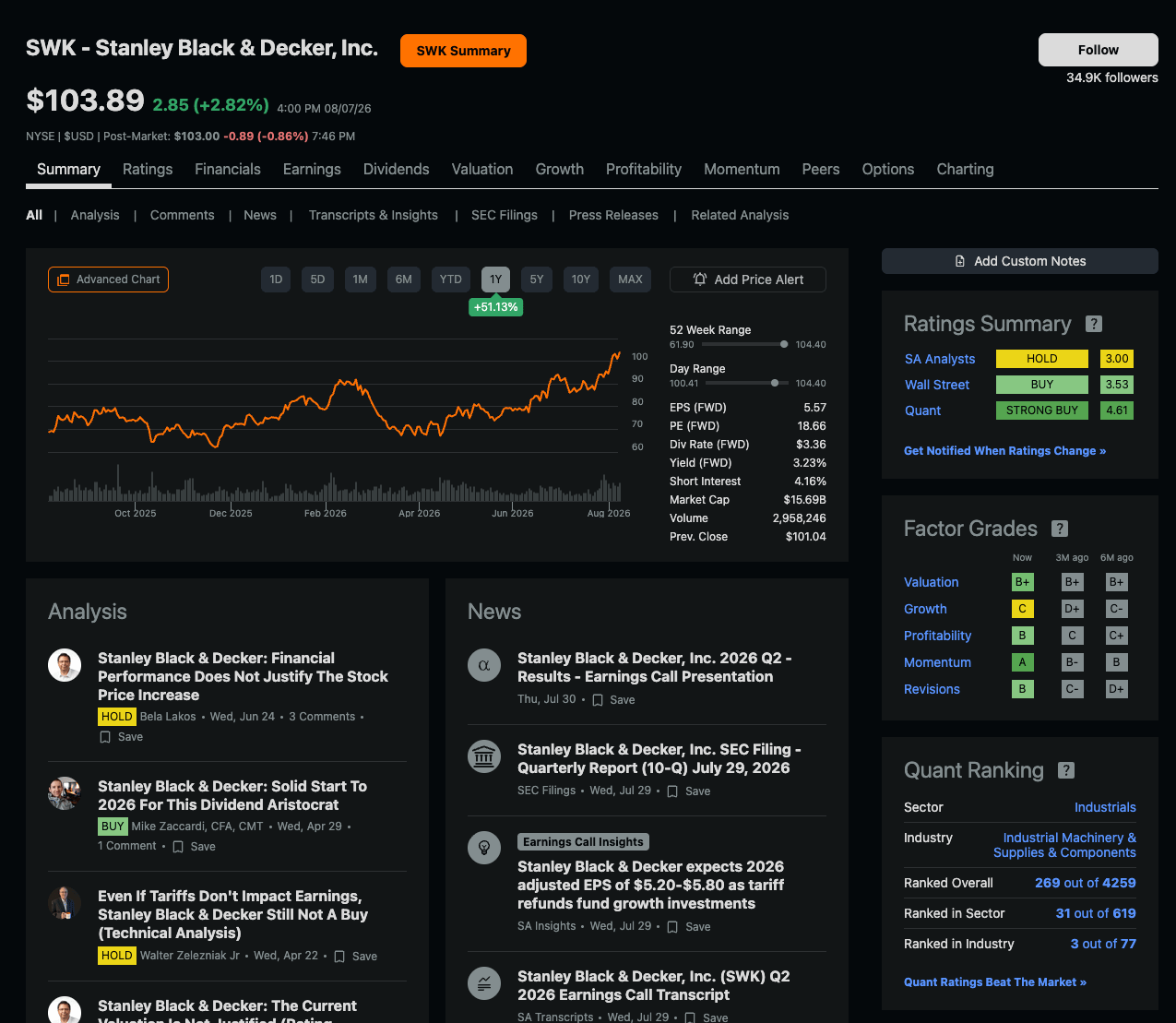Click Bela Lakos author avatar on Financial Performance article
The image size is (1176, 1023).
pos(65,665)
